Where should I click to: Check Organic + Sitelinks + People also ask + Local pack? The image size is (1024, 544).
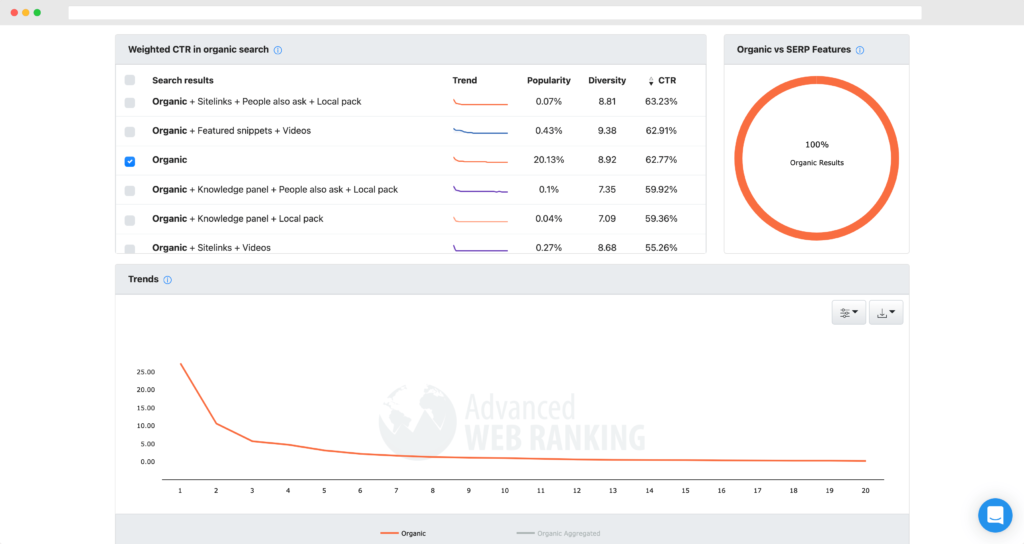(x=130, y=103)
